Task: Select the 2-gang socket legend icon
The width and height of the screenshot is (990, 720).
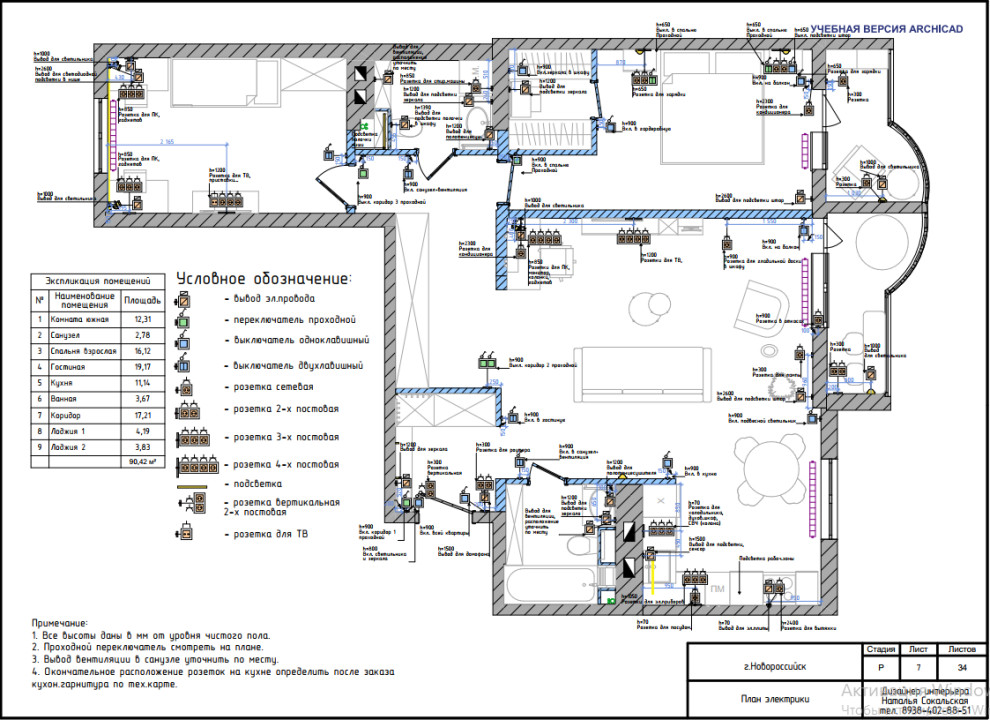Action: [x=189, y=410]
